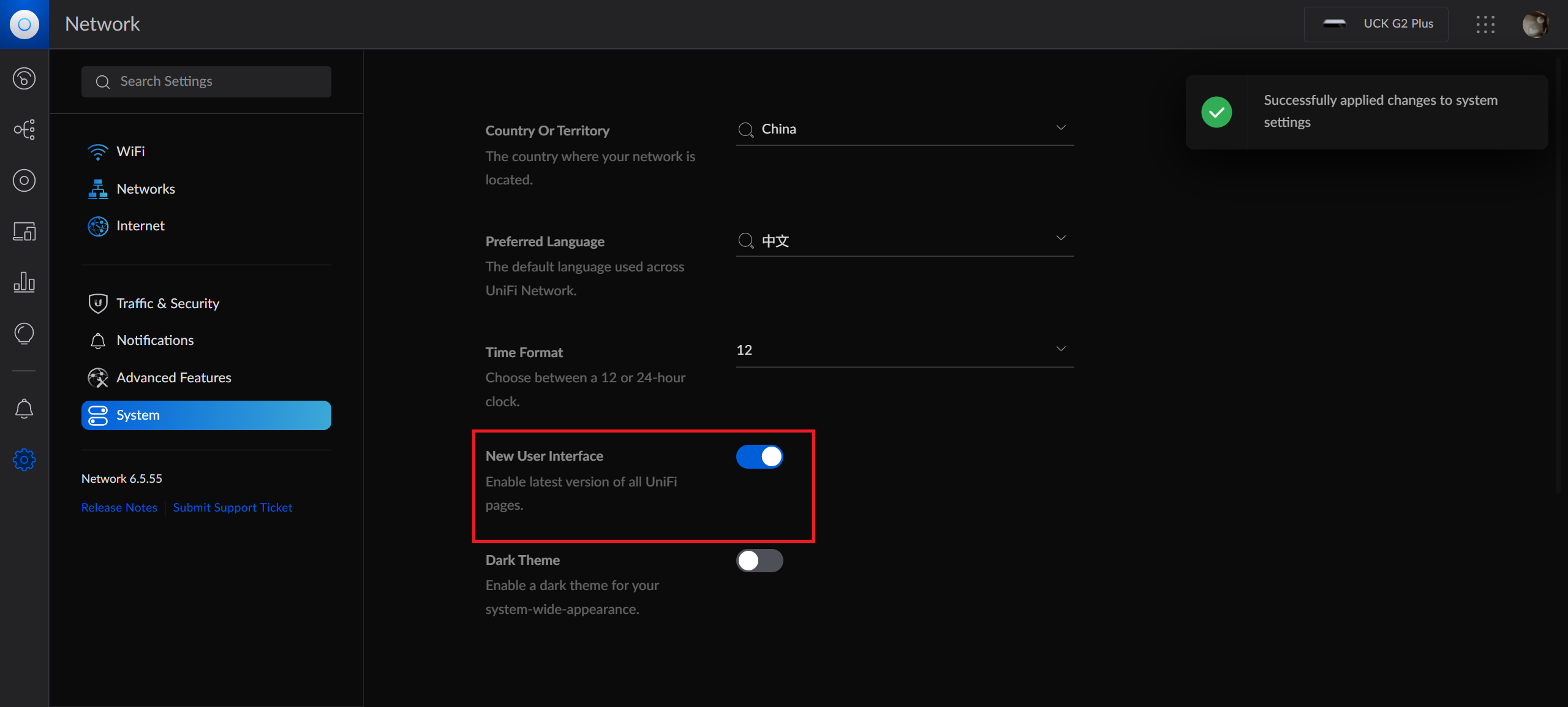
Task: Disable the New User Interface toggle
Action: point(759,456)
